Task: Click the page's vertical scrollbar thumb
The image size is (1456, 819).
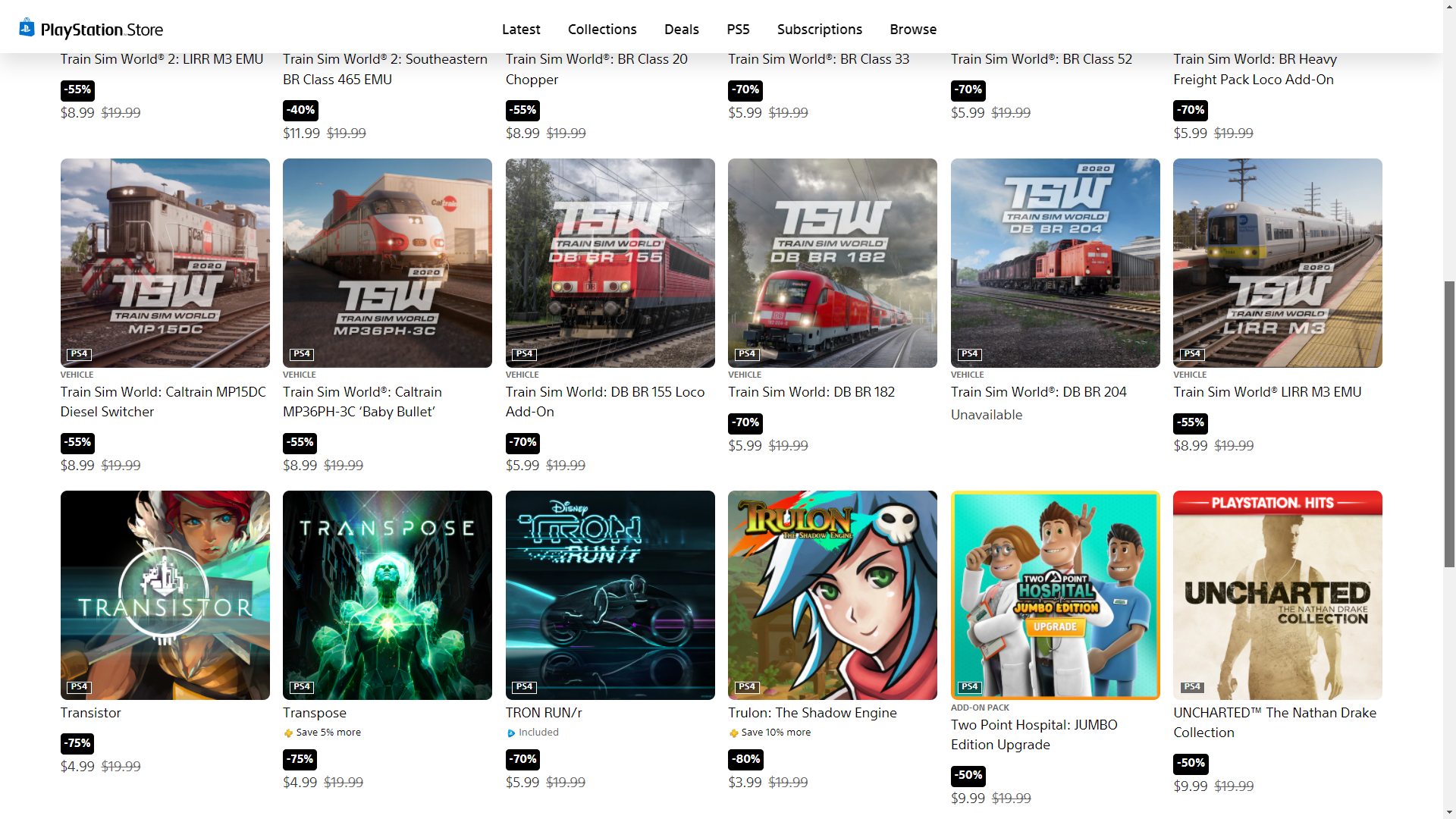Action: coord(1449,423)
